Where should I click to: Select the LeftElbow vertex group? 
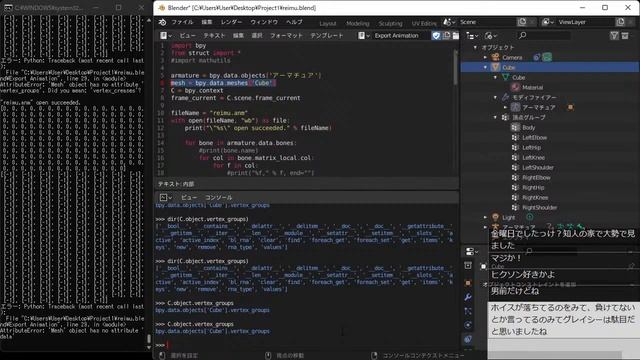tap(534, 138)
